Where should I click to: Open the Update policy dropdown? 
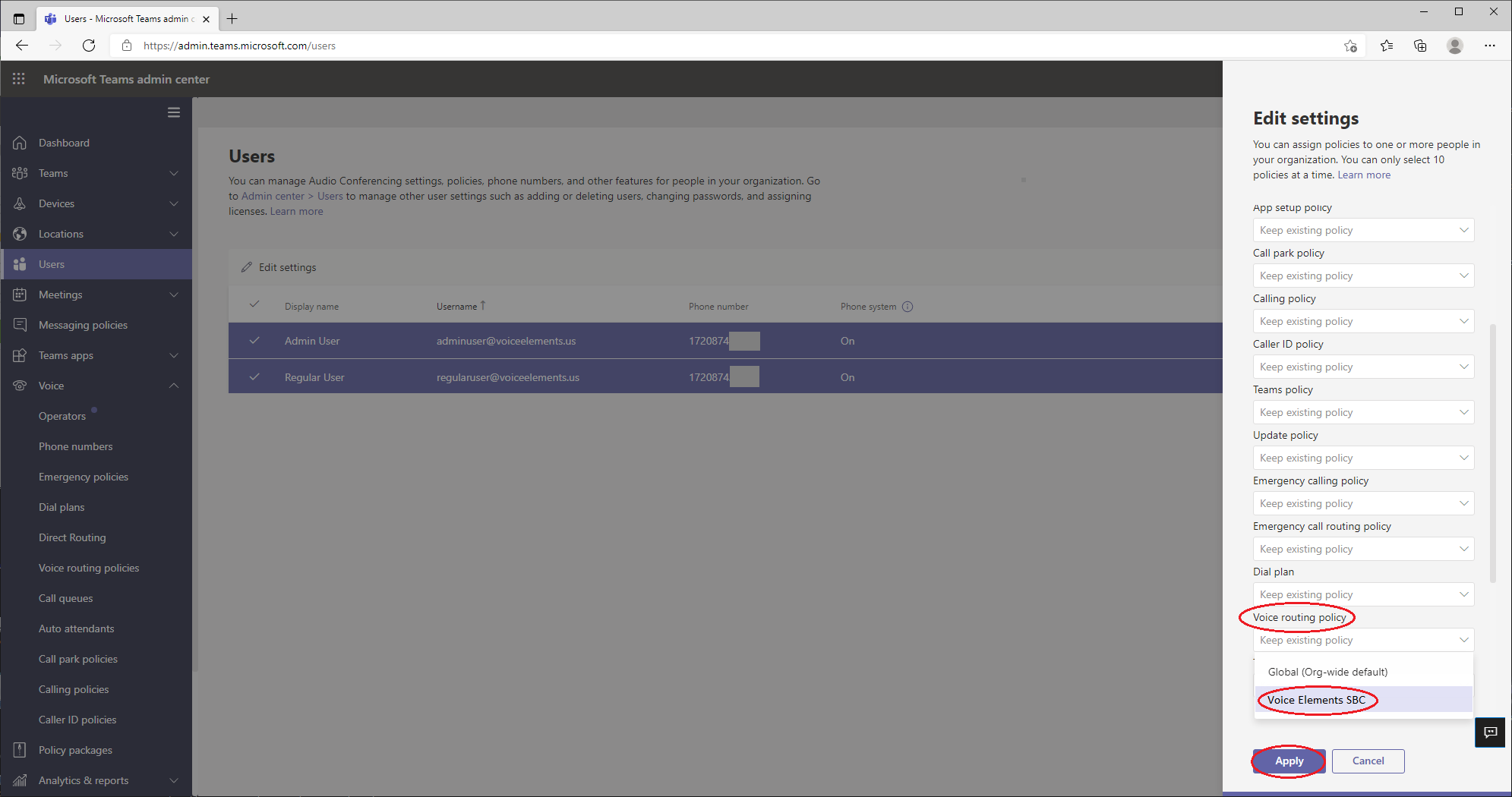[1363, 458]
